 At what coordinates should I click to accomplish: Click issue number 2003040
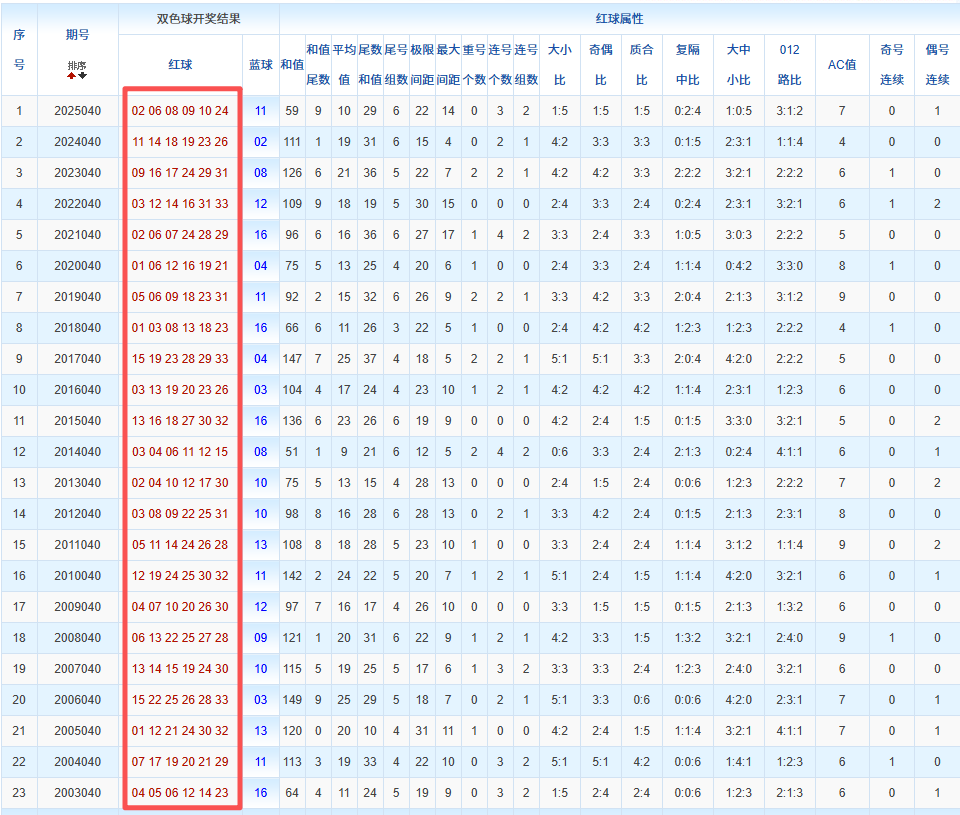coord(77,793)
